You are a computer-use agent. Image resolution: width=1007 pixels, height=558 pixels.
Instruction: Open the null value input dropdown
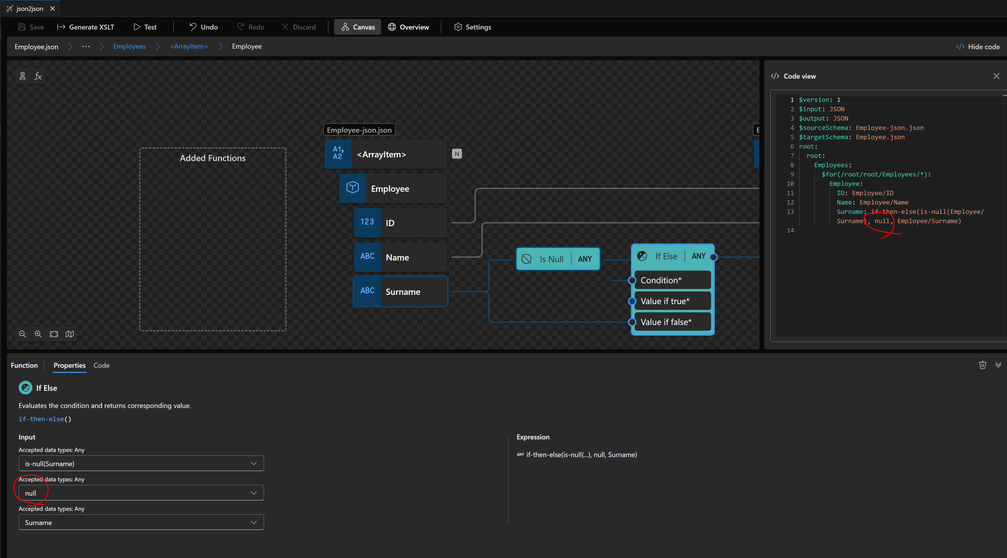141,493
